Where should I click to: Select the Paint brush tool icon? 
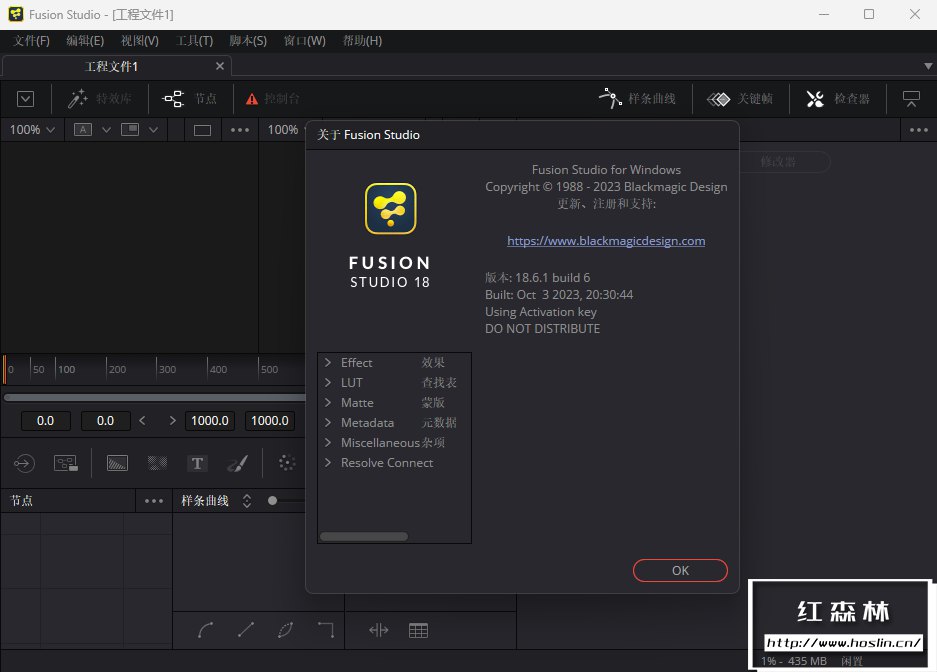[x=237, y=463]
